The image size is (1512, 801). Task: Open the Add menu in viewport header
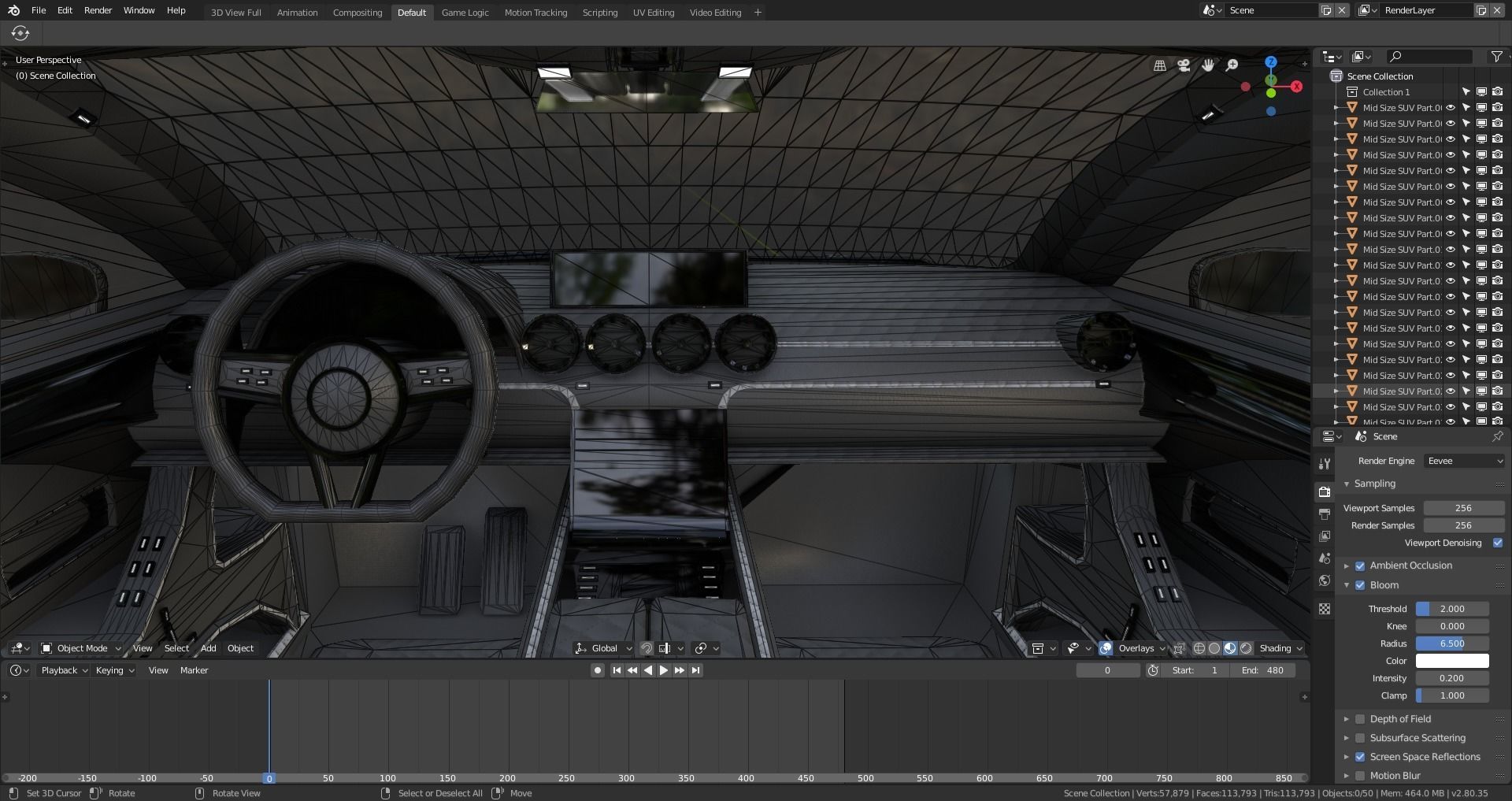[x=208, y=648]
